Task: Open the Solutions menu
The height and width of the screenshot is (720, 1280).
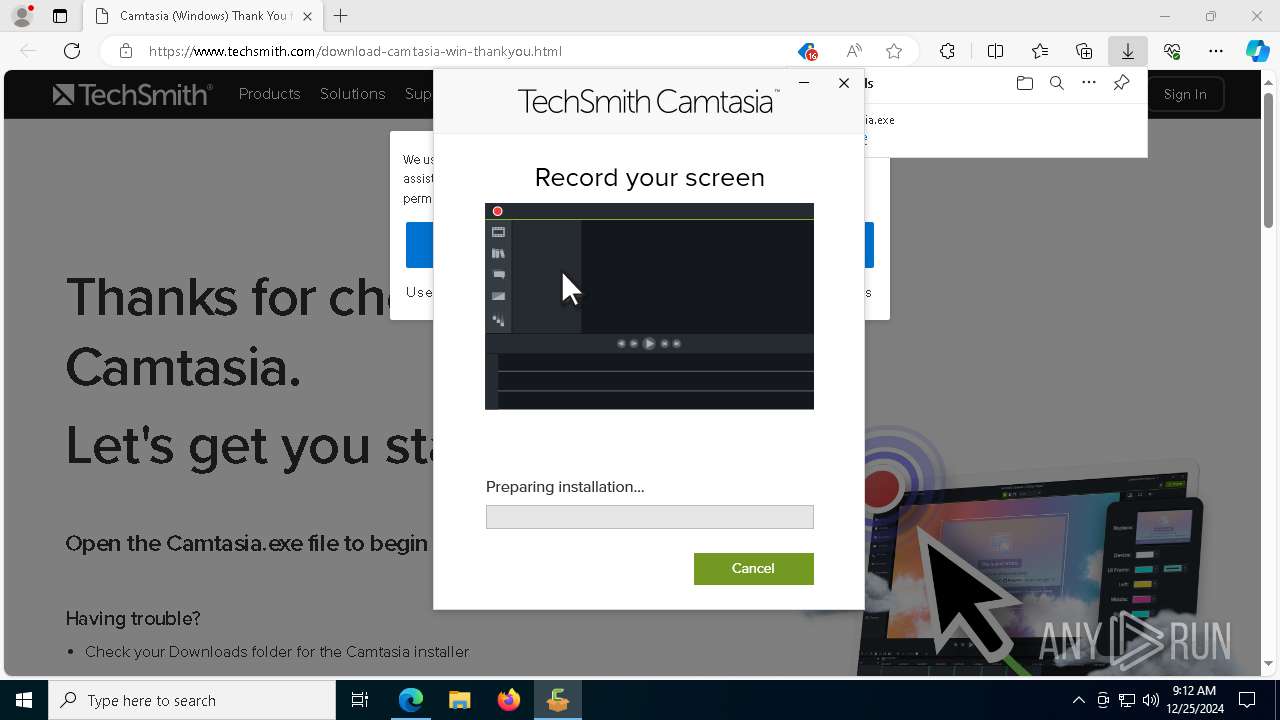Action: point(352,94)
